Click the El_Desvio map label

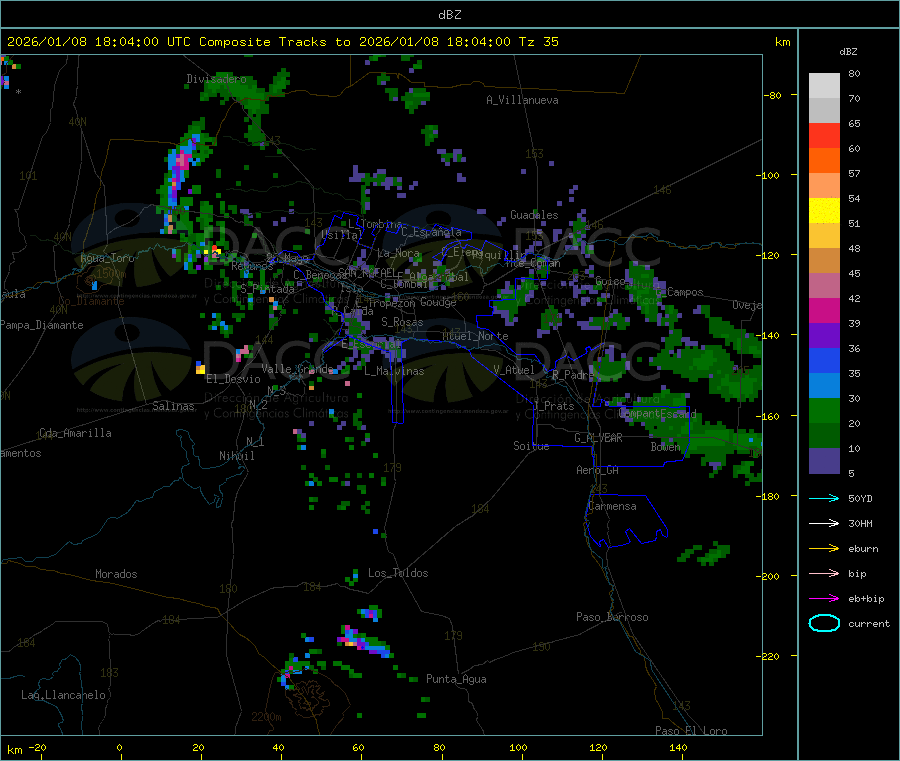pos(233,379)
